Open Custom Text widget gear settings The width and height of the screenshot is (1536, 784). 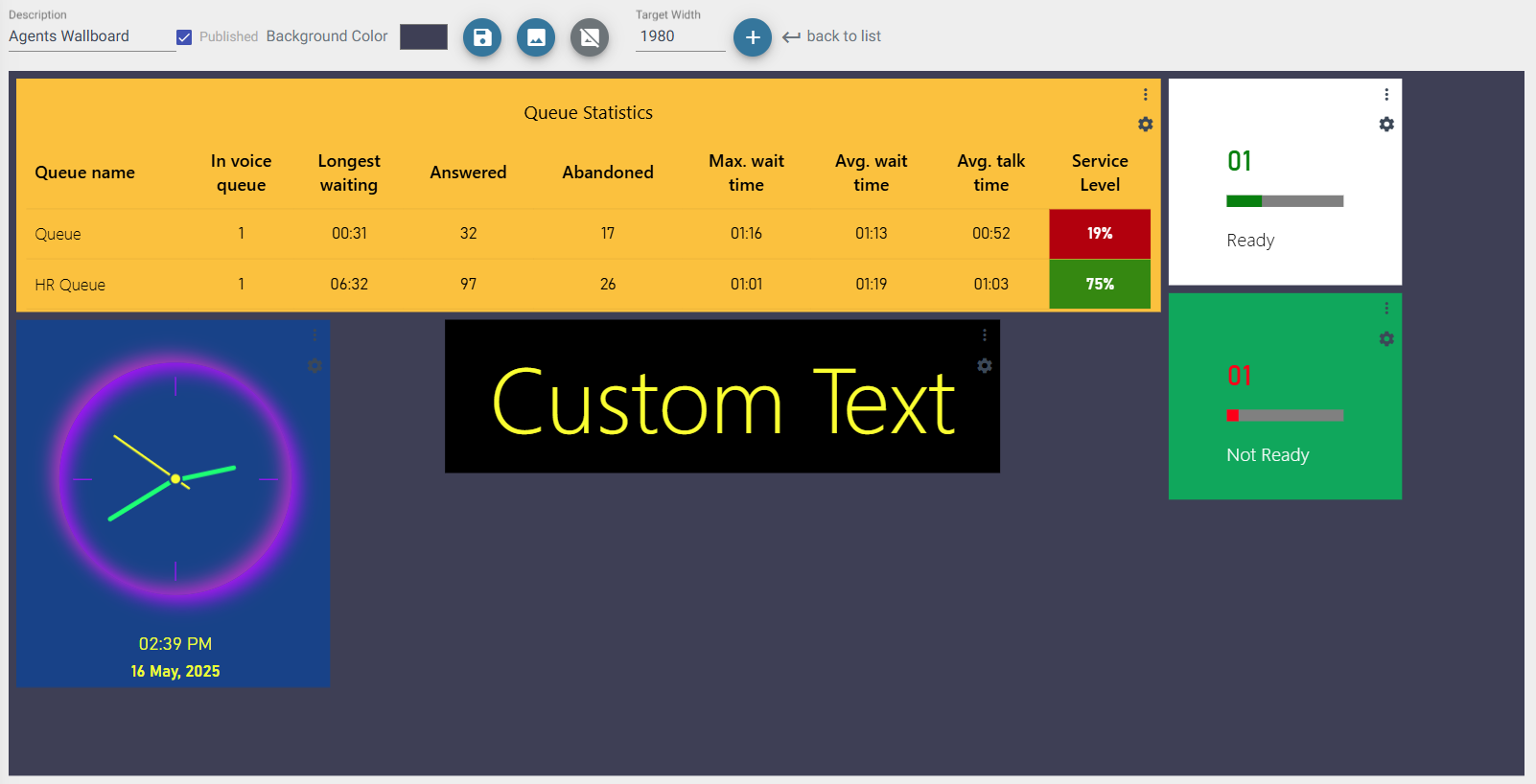pyautogui.click(x=985, y=366)
